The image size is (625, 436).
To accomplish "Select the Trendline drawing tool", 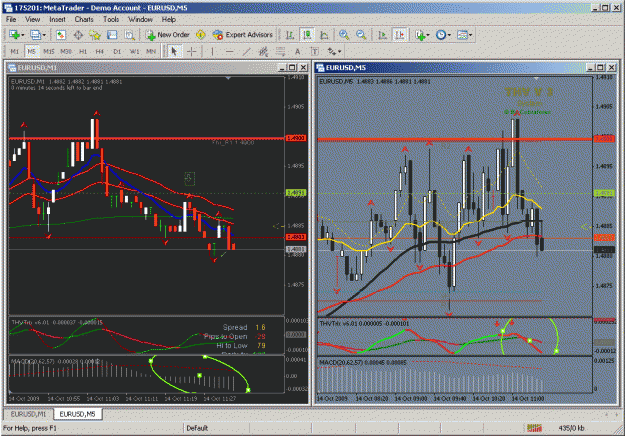I will [x=246, y=51].
